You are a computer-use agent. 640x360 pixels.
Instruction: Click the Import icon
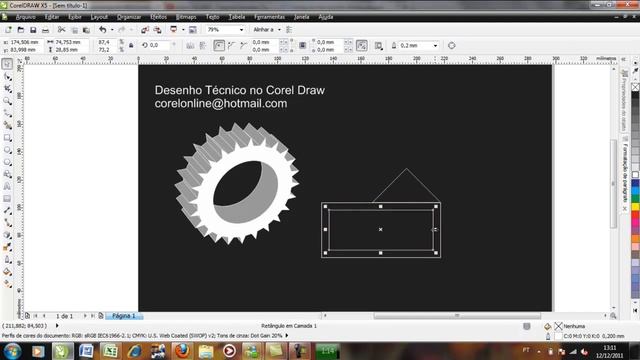pyautogui.click(x=145, y=30)
